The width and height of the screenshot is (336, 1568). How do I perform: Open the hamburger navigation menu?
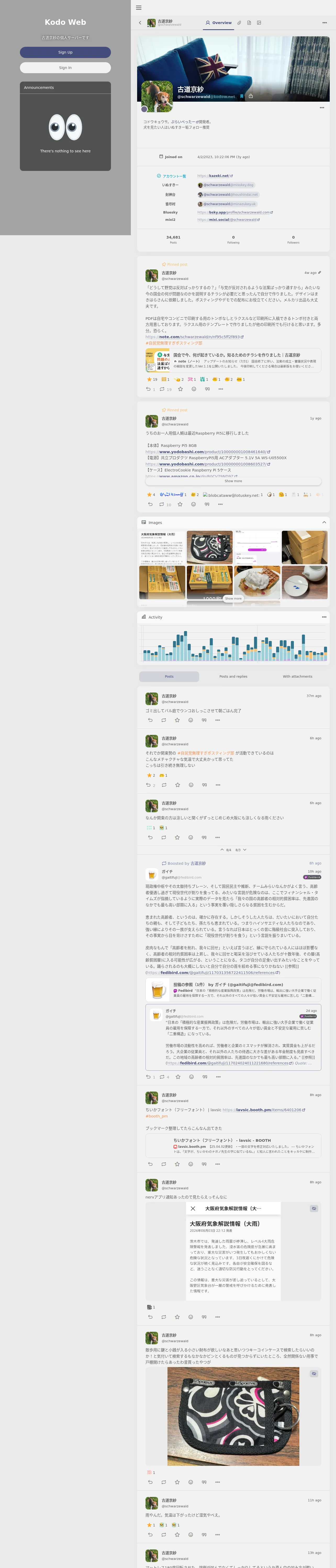tap(138, 8)
